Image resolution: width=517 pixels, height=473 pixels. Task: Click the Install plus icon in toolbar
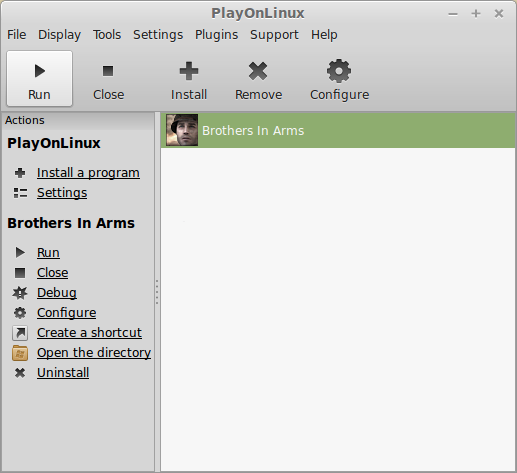tap(189, 71)
